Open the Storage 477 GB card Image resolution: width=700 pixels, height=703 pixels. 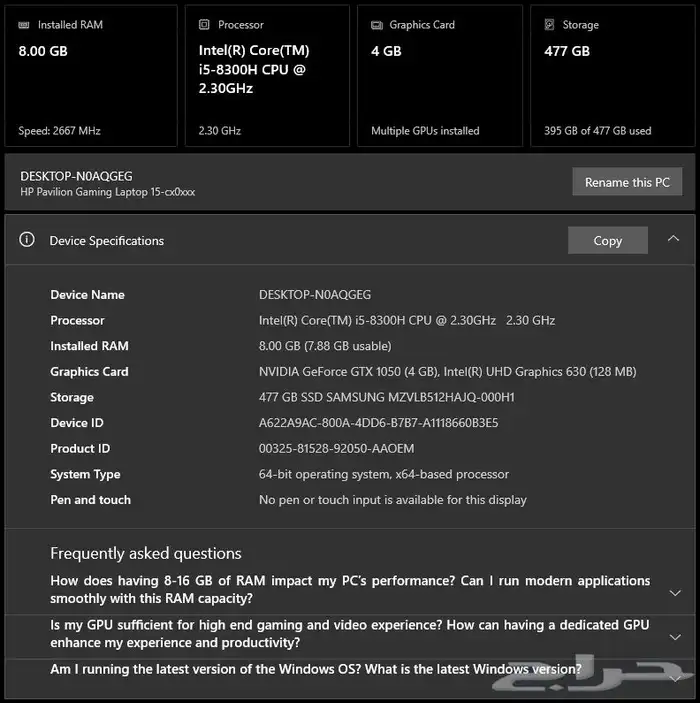point(613,76)
